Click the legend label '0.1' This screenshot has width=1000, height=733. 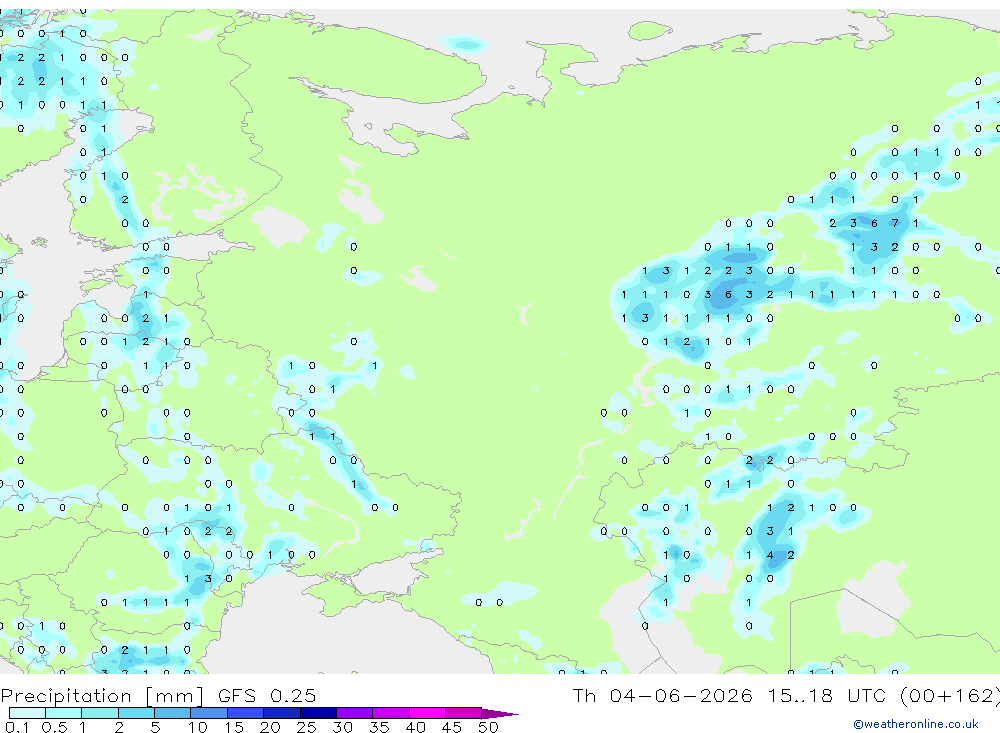click(16, 727)
